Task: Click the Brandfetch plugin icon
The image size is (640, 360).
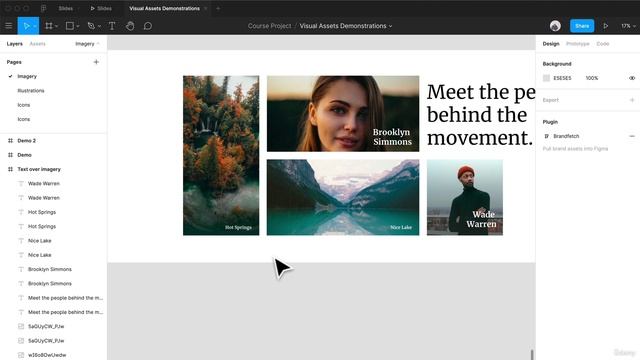Action: 547,136
